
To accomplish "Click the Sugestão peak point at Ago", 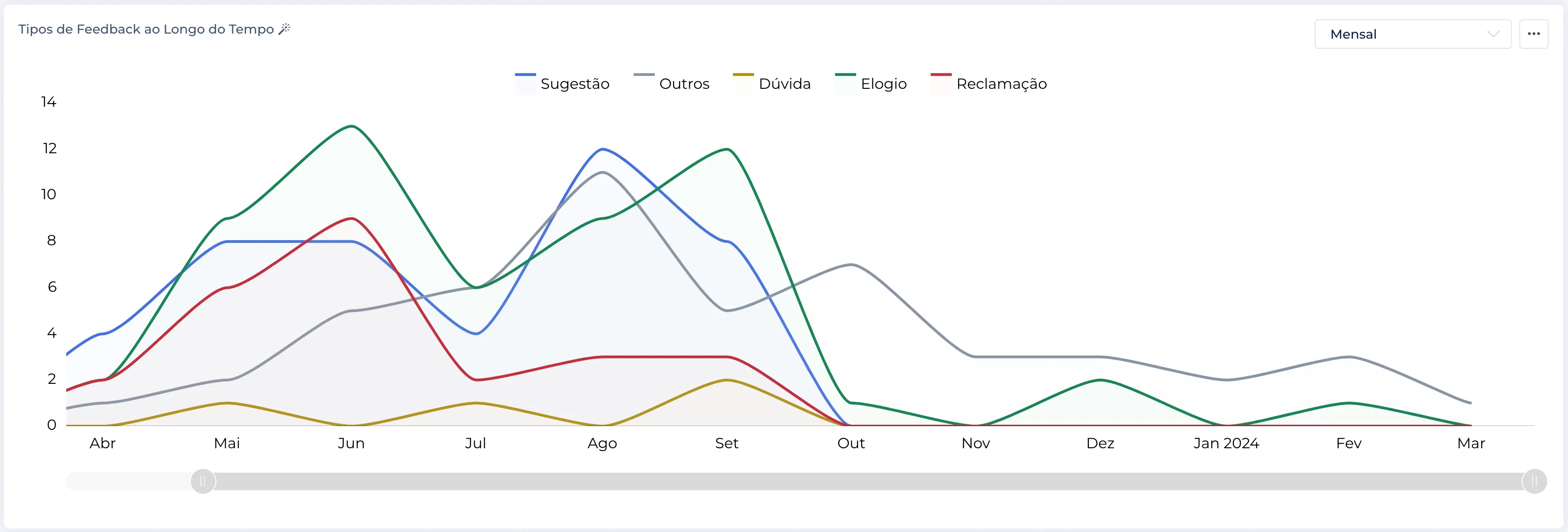I will [602, 149].
